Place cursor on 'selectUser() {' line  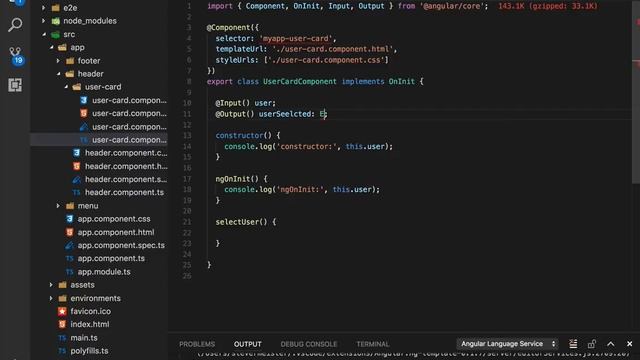[x=246, y=222]
